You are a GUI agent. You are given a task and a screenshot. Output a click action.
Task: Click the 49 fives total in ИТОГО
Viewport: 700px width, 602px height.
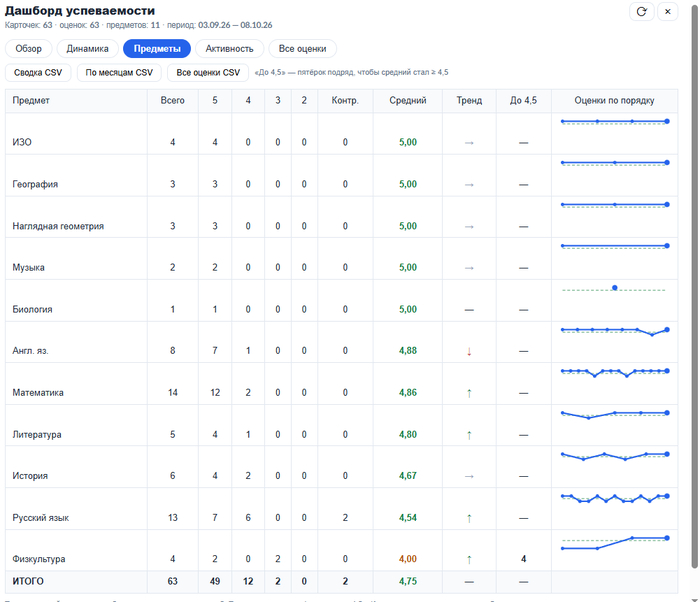coord(215,581)
